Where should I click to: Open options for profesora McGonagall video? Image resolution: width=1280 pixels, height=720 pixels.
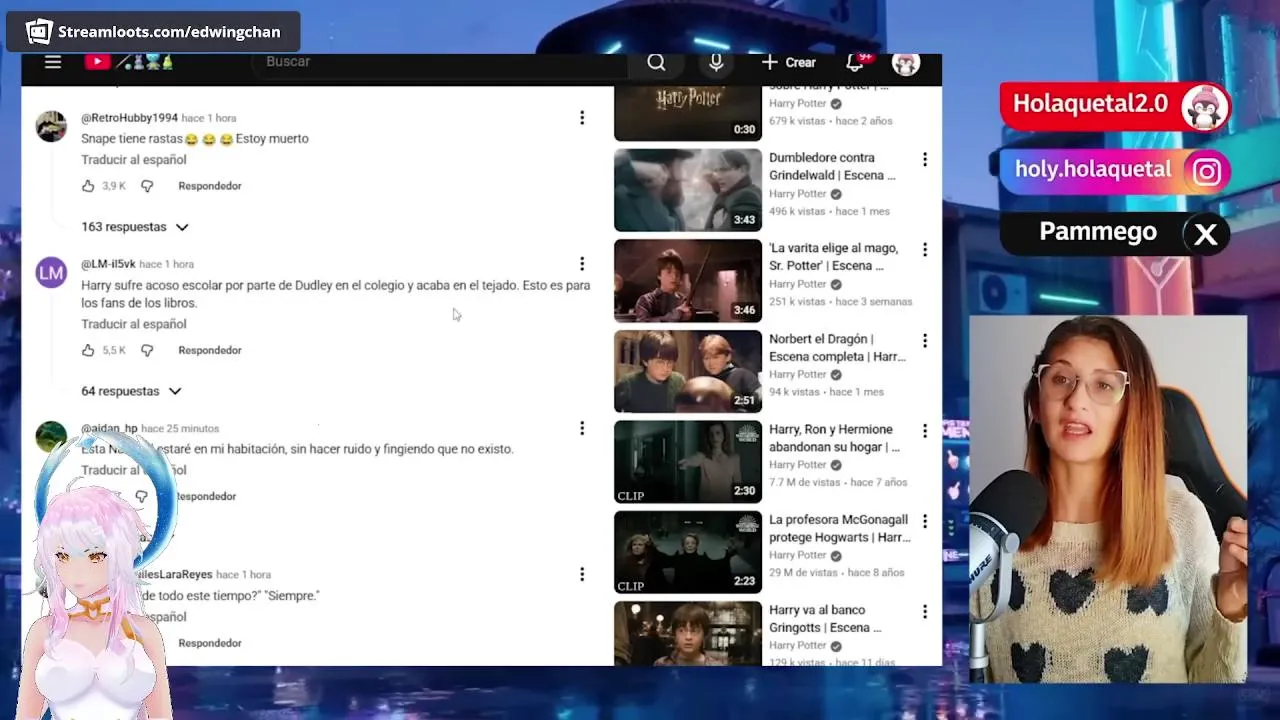tap(925, 521)
